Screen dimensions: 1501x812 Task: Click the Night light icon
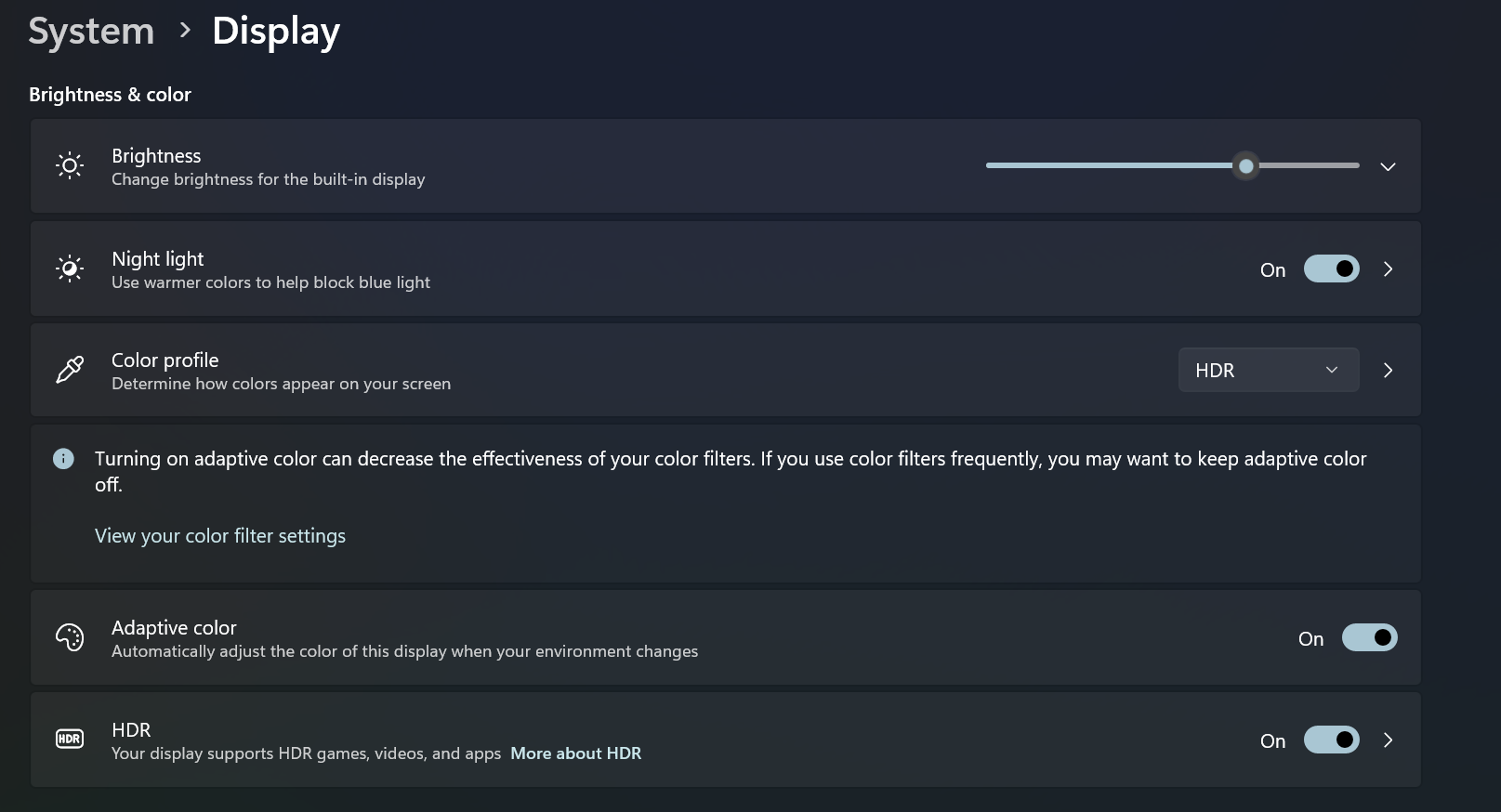(x=70, y=269)
